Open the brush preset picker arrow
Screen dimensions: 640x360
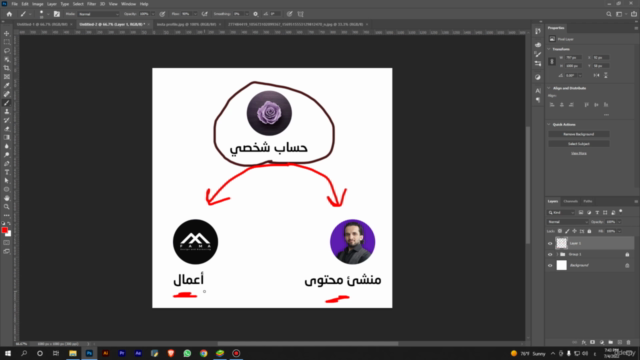pyautogui.click(x=48, y=14)
